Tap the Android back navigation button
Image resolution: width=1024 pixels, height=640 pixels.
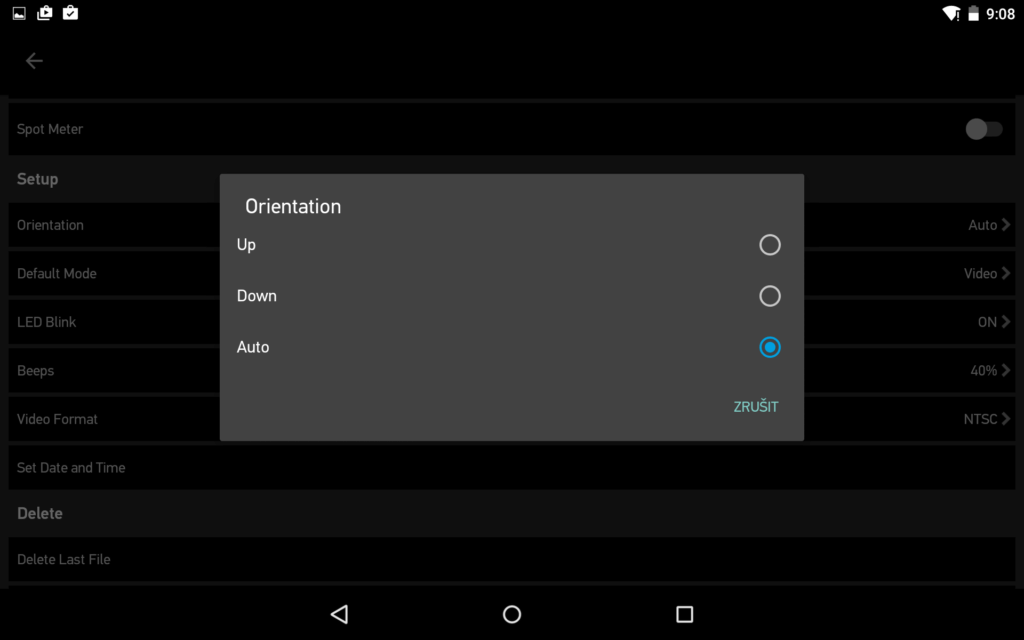pyautogui.click(x=340, y=614)
